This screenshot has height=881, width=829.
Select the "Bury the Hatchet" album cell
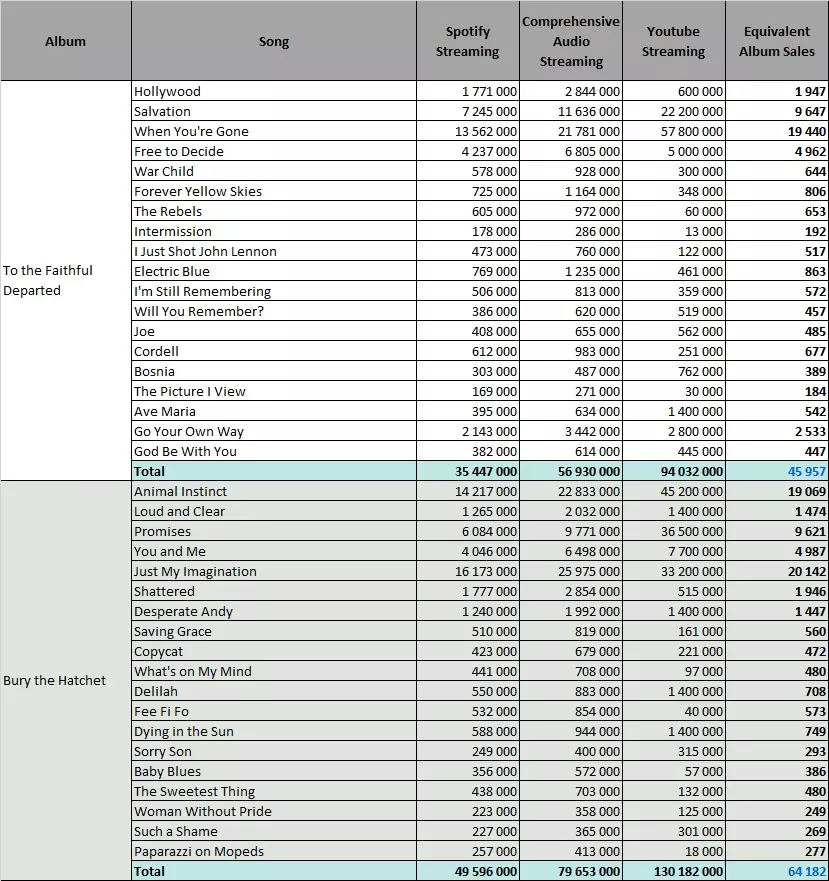tap(66, 680)
